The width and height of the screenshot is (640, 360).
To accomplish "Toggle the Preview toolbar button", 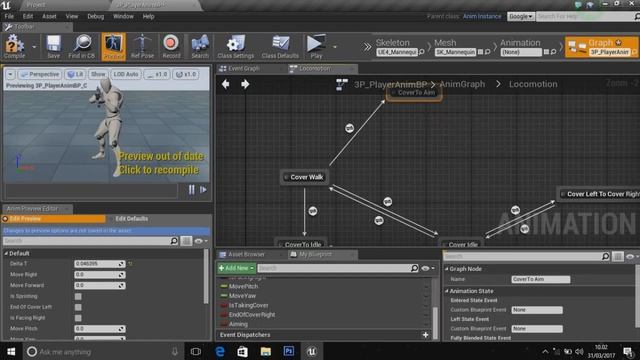I will coord(113,46).
